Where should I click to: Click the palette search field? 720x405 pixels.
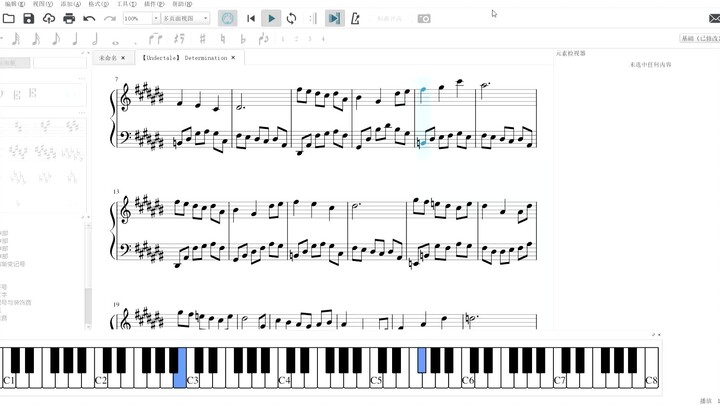coord(60,63)
